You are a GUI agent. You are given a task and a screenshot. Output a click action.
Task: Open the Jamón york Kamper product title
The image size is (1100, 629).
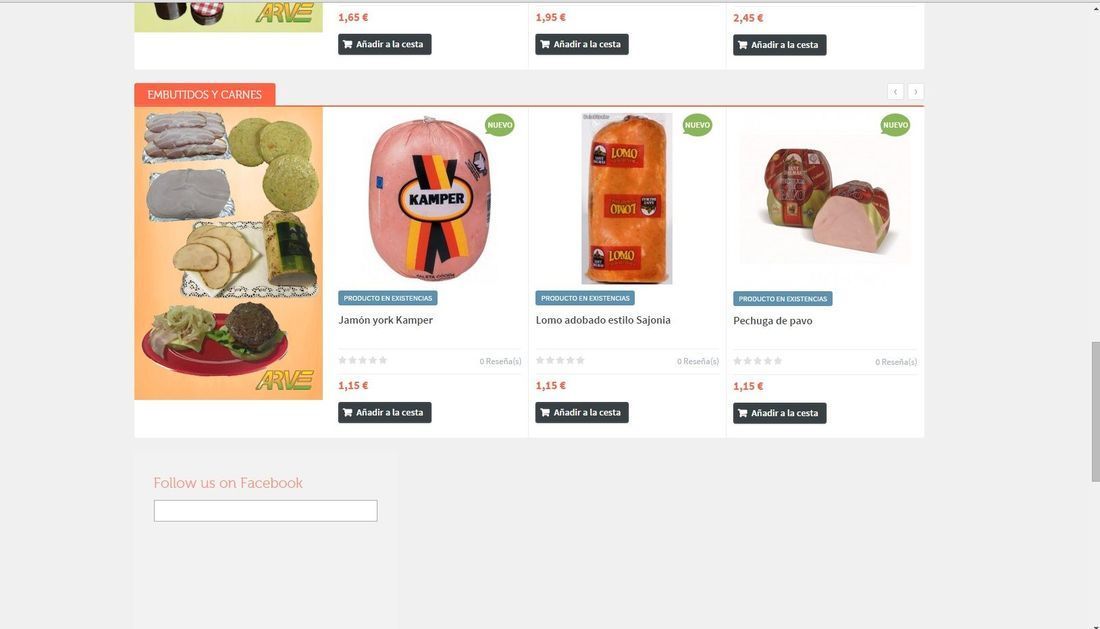pyautogui.click(x=386, y=320)
